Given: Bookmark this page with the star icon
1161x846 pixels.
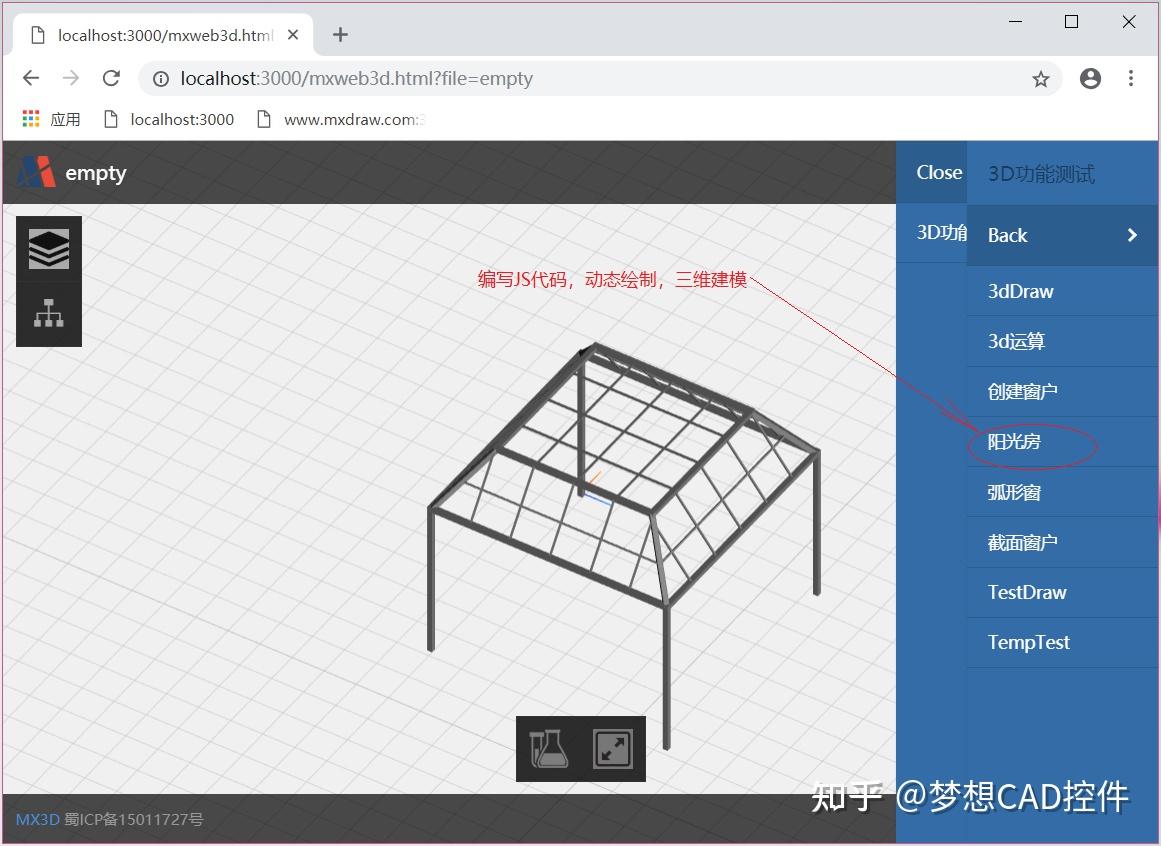Looking at the screenshot, I should click(x=1040, y=78).
